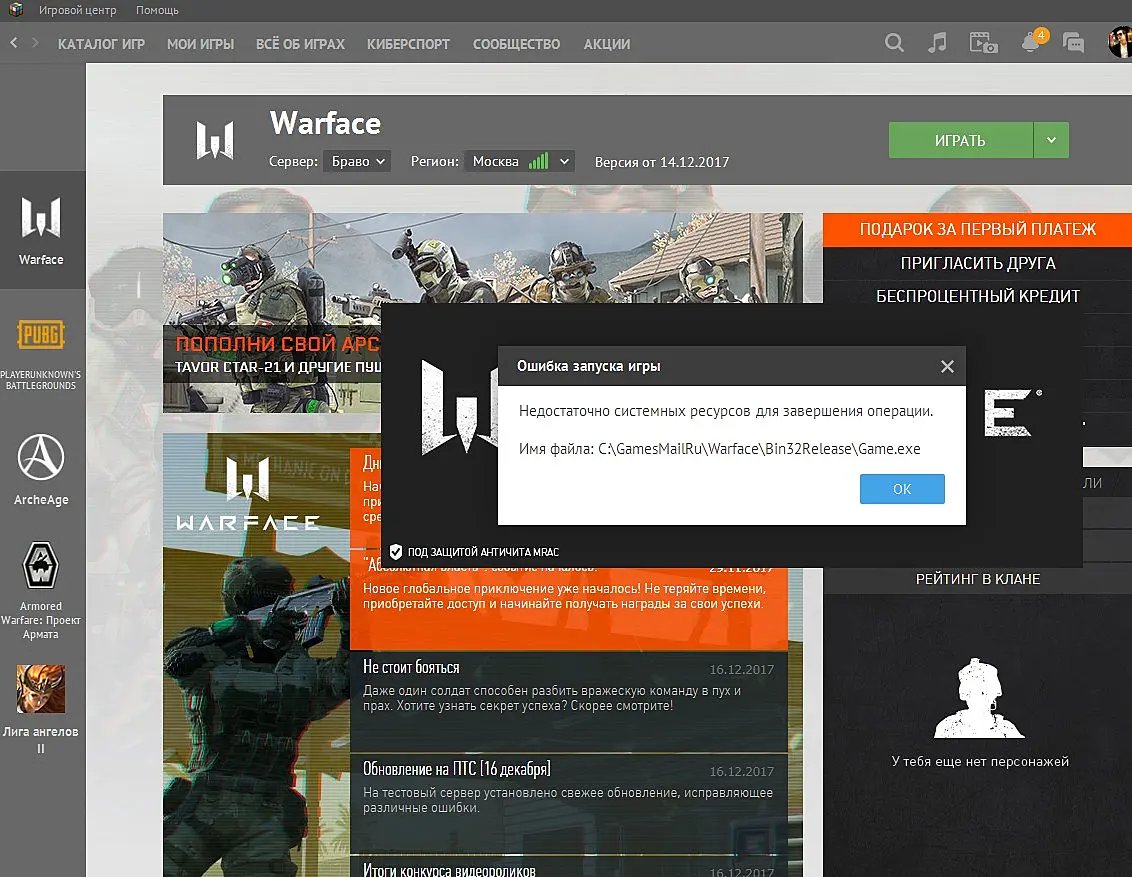Click the Warface logo in header
1132x877 pixels.
click(215, 140)
